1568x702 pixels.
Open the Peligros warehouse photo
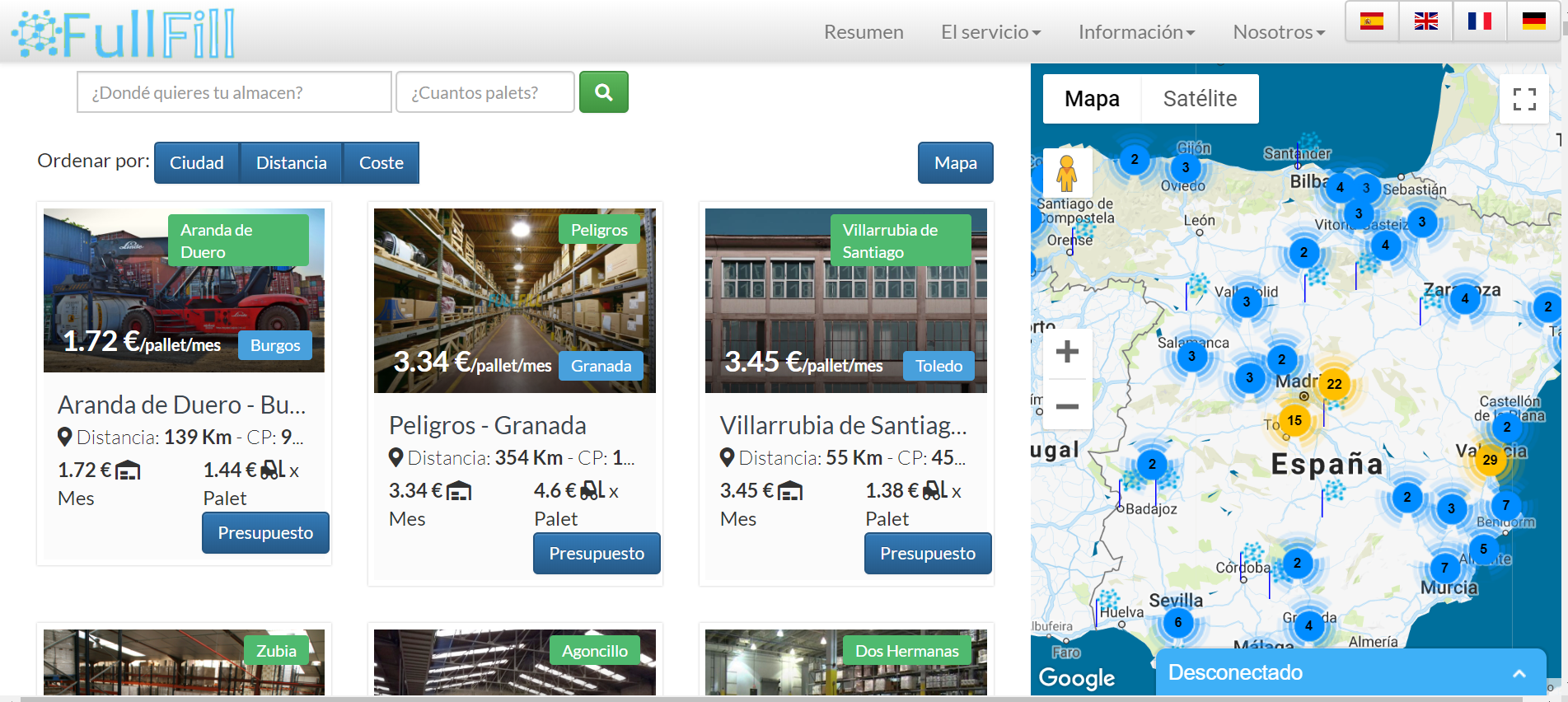515,301
